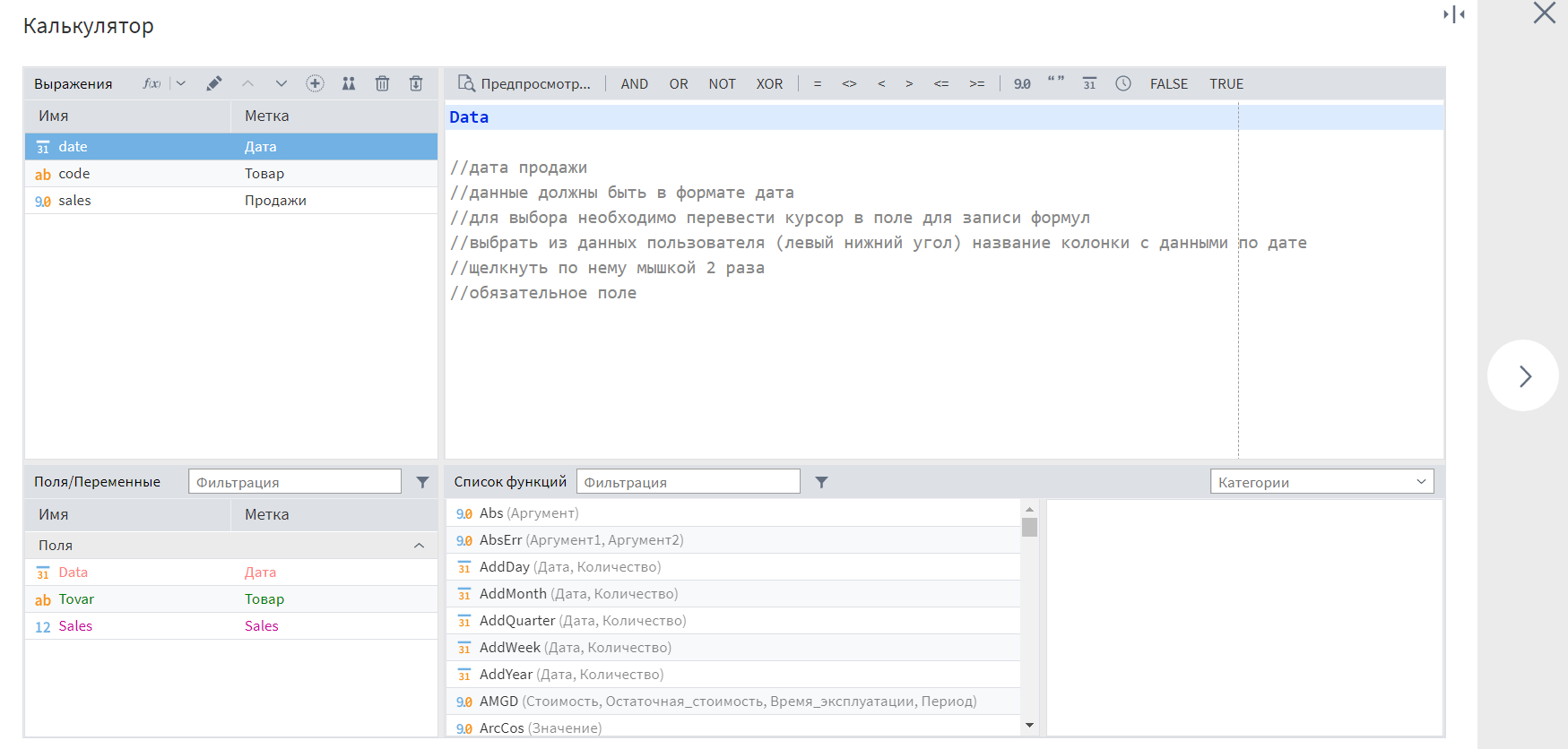This screenshot has height=749, width=1568.
Task: Close the Калькулятор window
Action: pos(1544,13)
